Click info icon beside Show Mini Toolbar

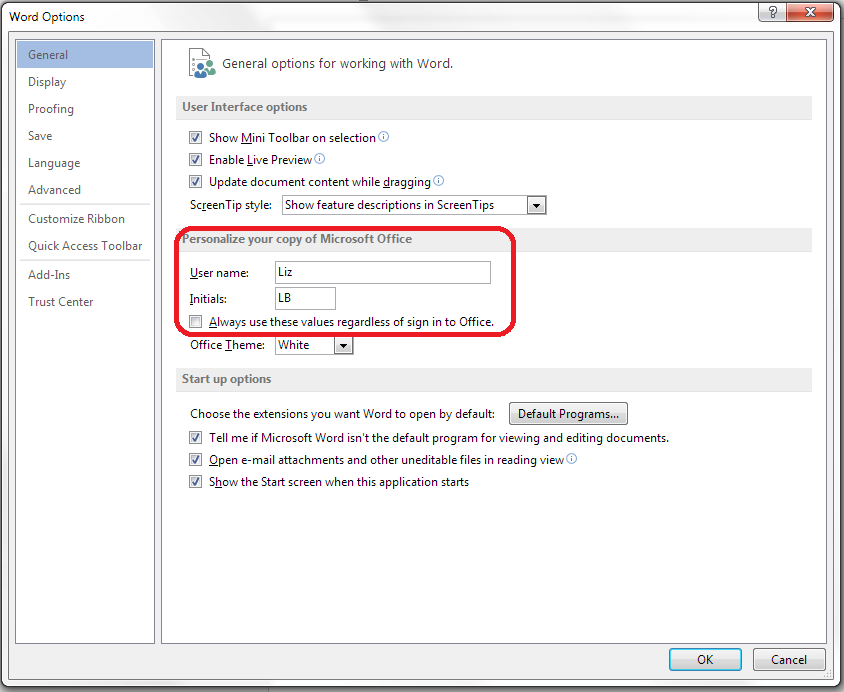(x=384, y=137)
